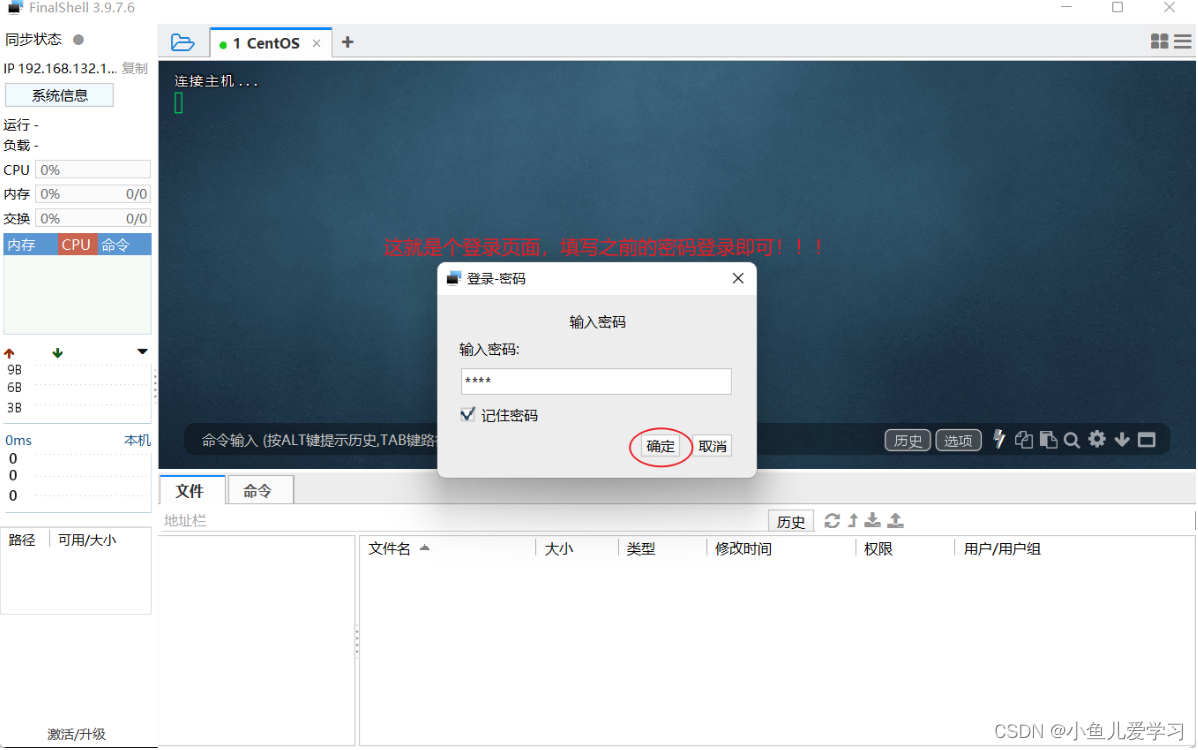Open the connection manager folder icon
The image size is (1198, 750).
coord(183,42)
